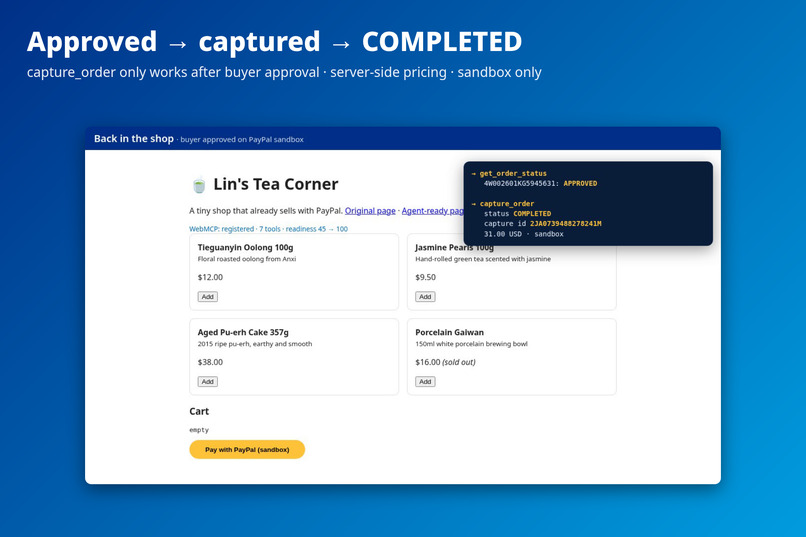Click the Back in the shop title
This screenshot has width=806, height=537.
(134, 139)
